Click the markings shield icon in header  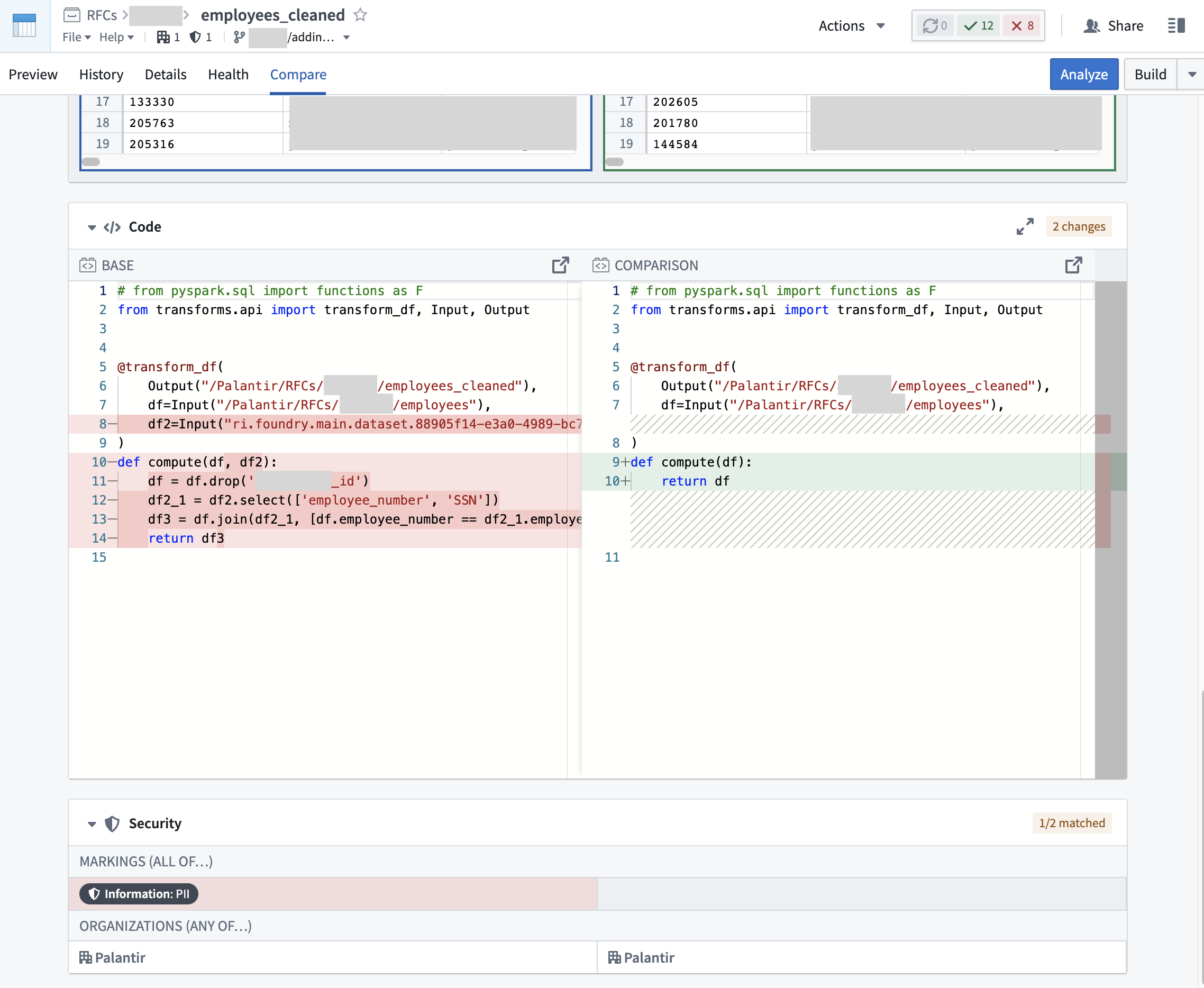point(195,37)
